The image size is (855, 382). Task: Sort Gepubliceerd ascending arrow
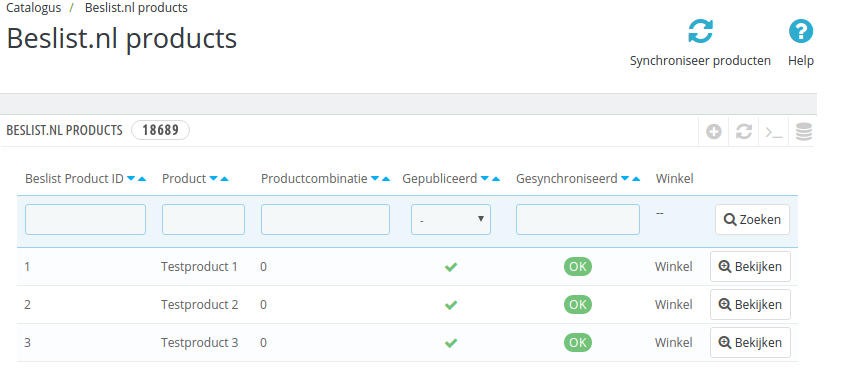click(495, 179)
